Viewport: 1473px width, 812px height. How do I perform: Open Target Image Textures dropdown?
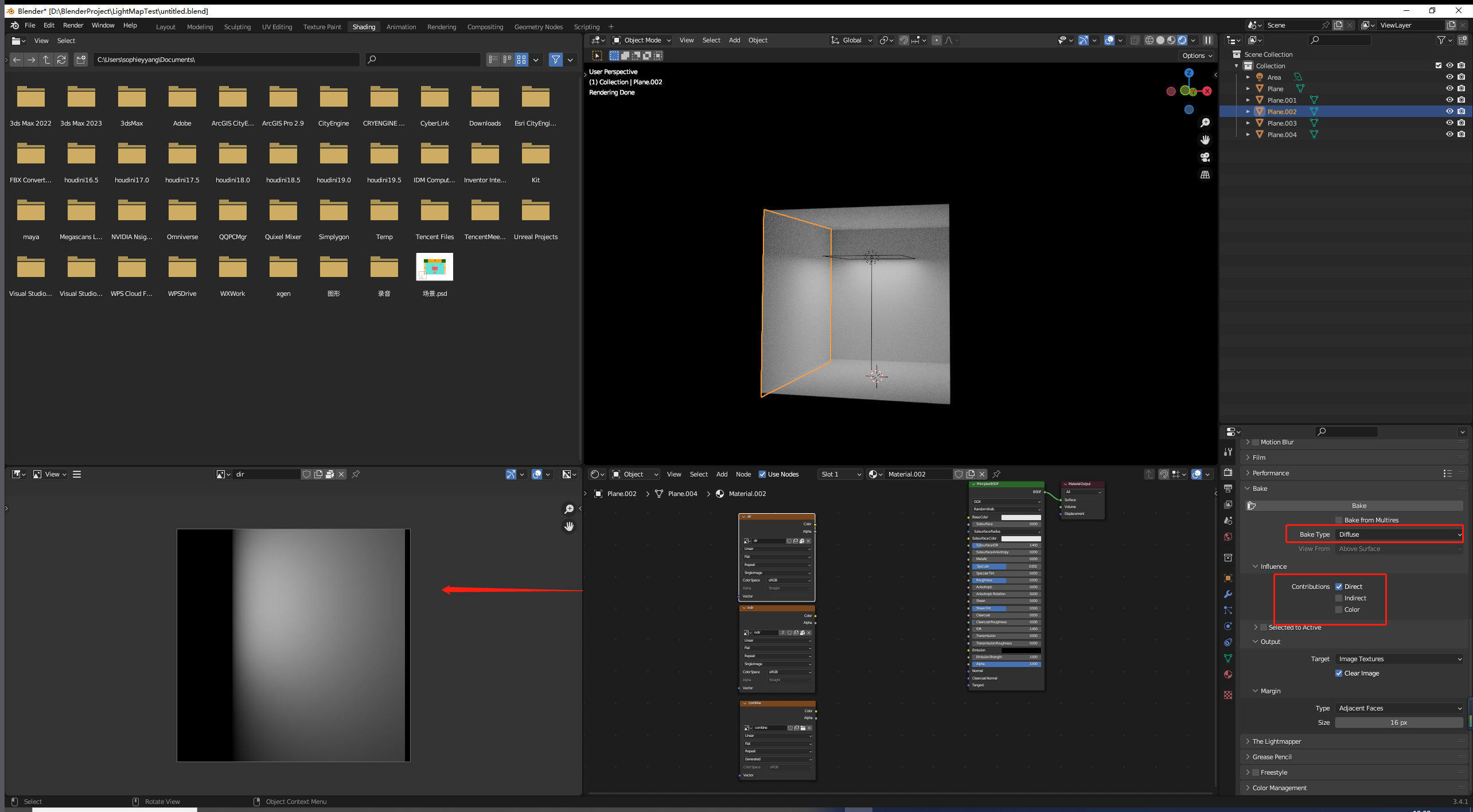1399,659
